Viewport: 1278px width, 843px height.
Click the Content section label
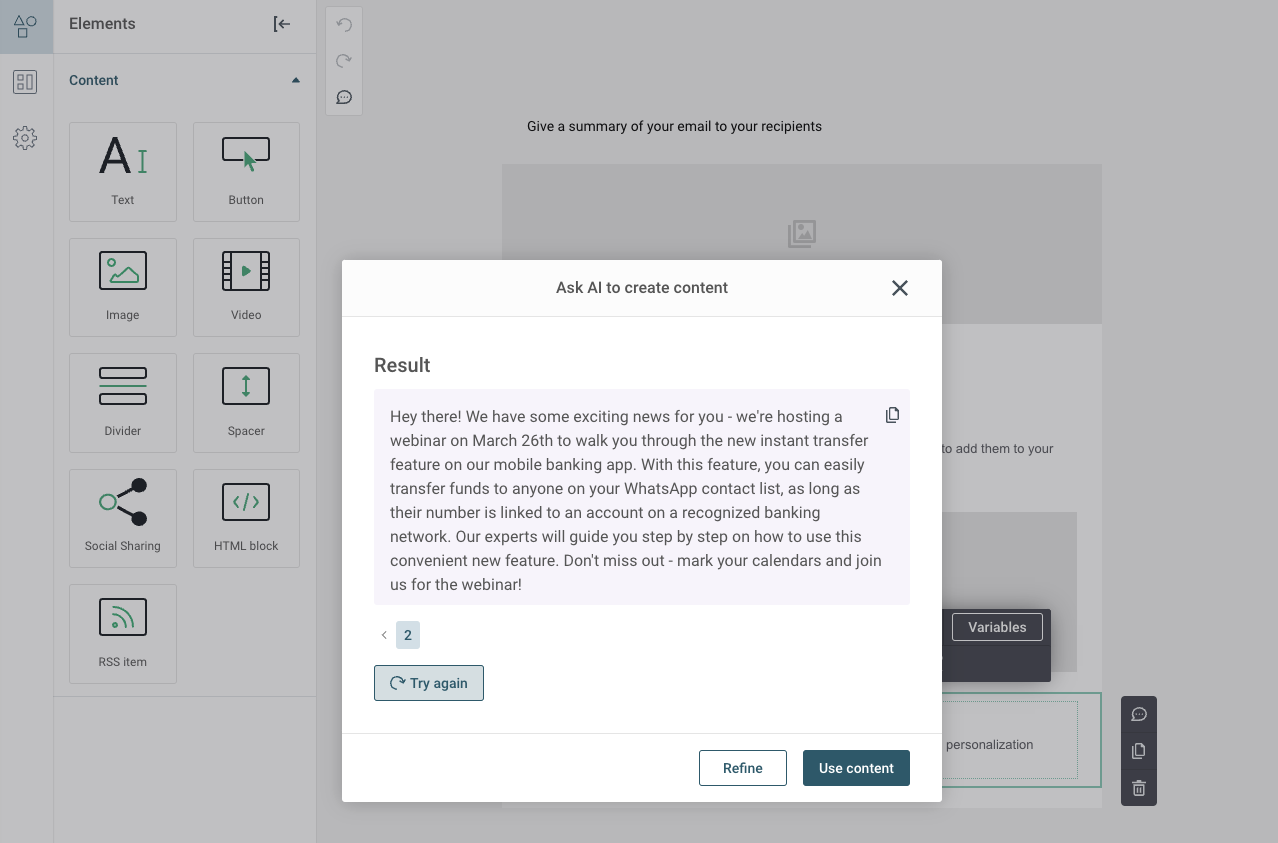pos(94,80)
